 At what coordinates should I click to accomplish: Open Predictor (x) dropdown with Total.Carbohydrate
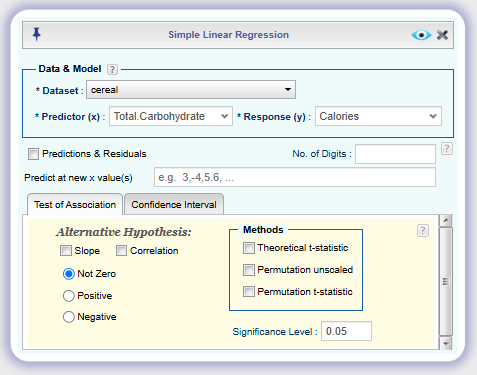point(171,116)
